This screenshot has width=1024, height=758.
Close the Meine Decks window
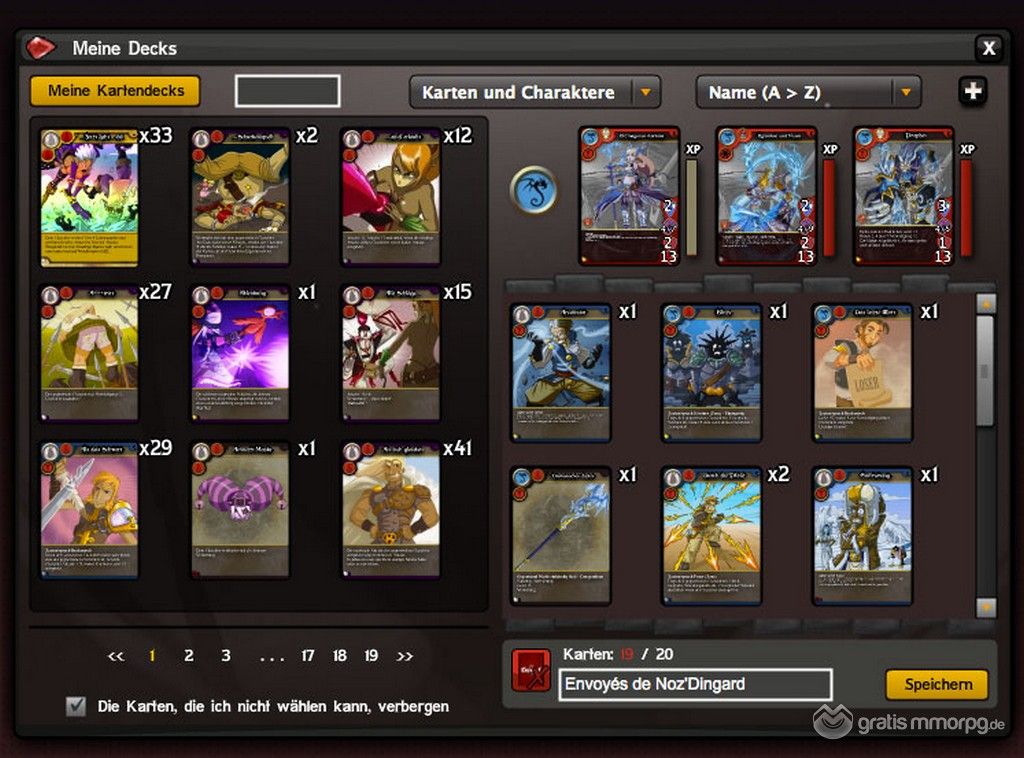point(989,48)
